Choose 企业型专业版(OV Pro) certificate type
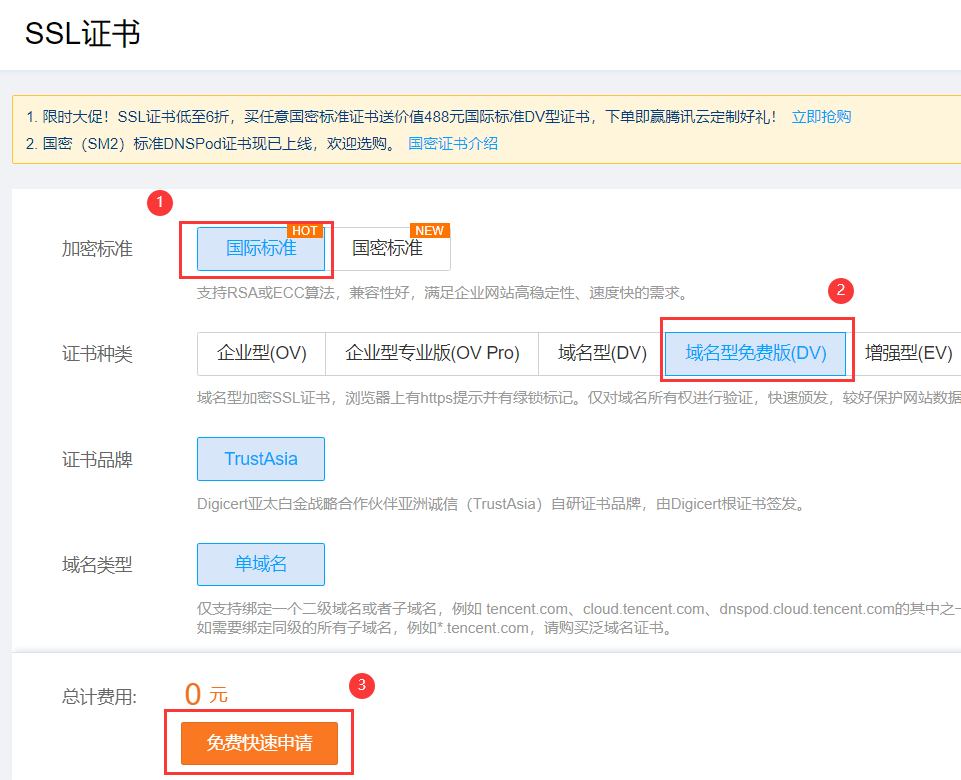This screenshot has height=780, width=961. tap(432, 354)
